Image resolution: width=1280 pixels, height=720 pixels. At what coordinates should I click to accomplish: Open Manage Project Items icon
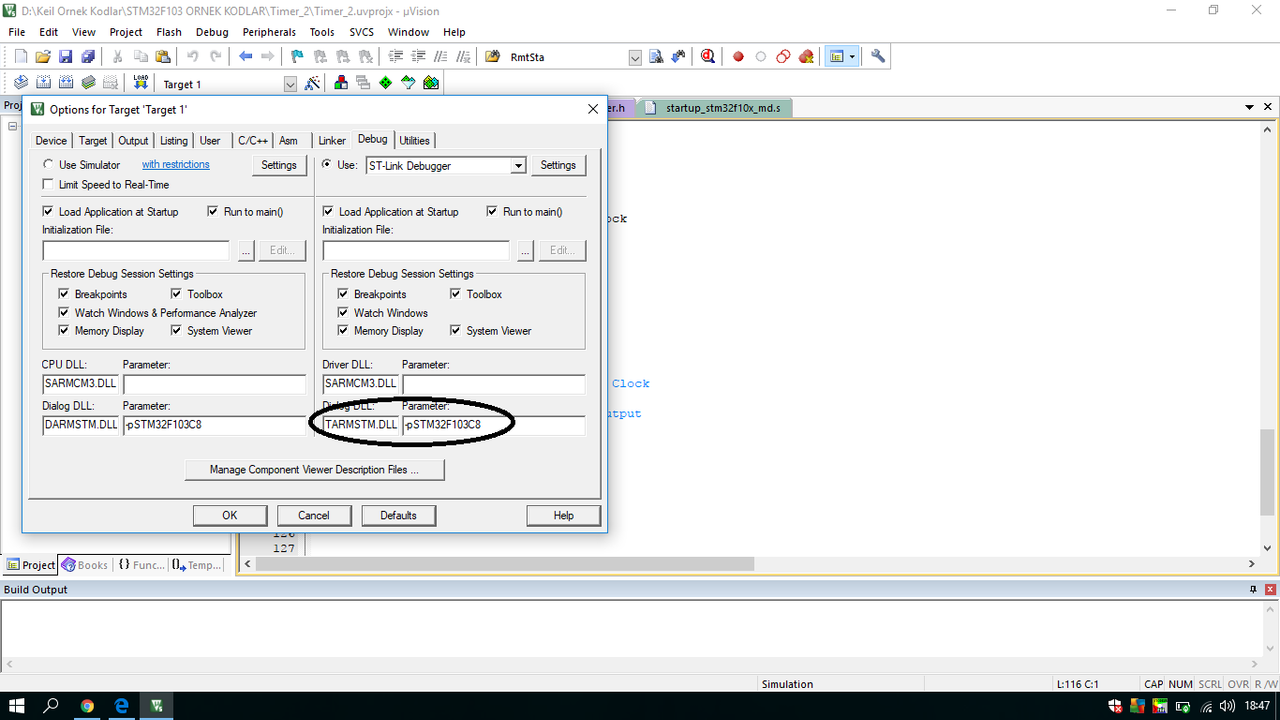coord(341,83)
